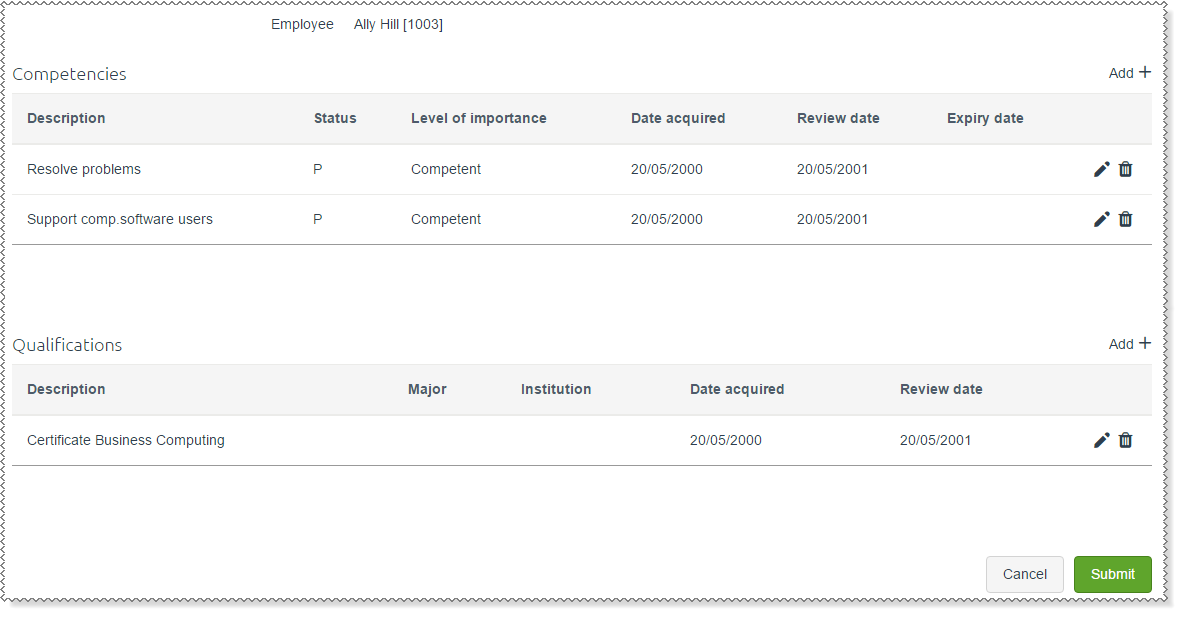Click the Status column header
Image resolution: width=1184 pixels, height=618 pixels.
pos(335,118)
